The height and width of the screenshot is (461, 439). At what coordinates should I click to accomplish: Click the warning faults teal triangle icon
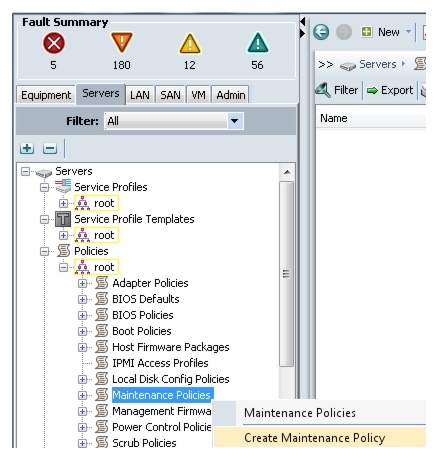click(x=258, y=43)
